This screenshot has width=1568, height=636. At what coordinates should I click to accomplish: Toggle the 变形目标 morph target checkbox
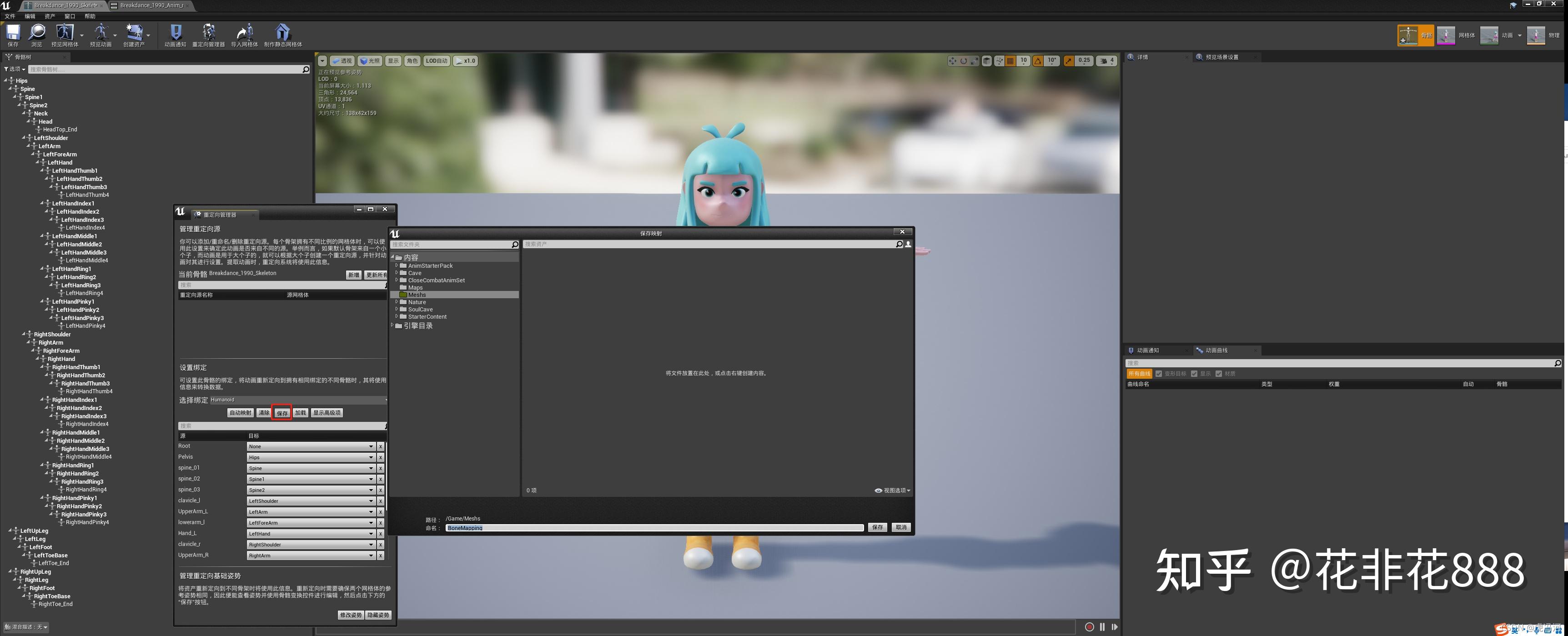1159,374
